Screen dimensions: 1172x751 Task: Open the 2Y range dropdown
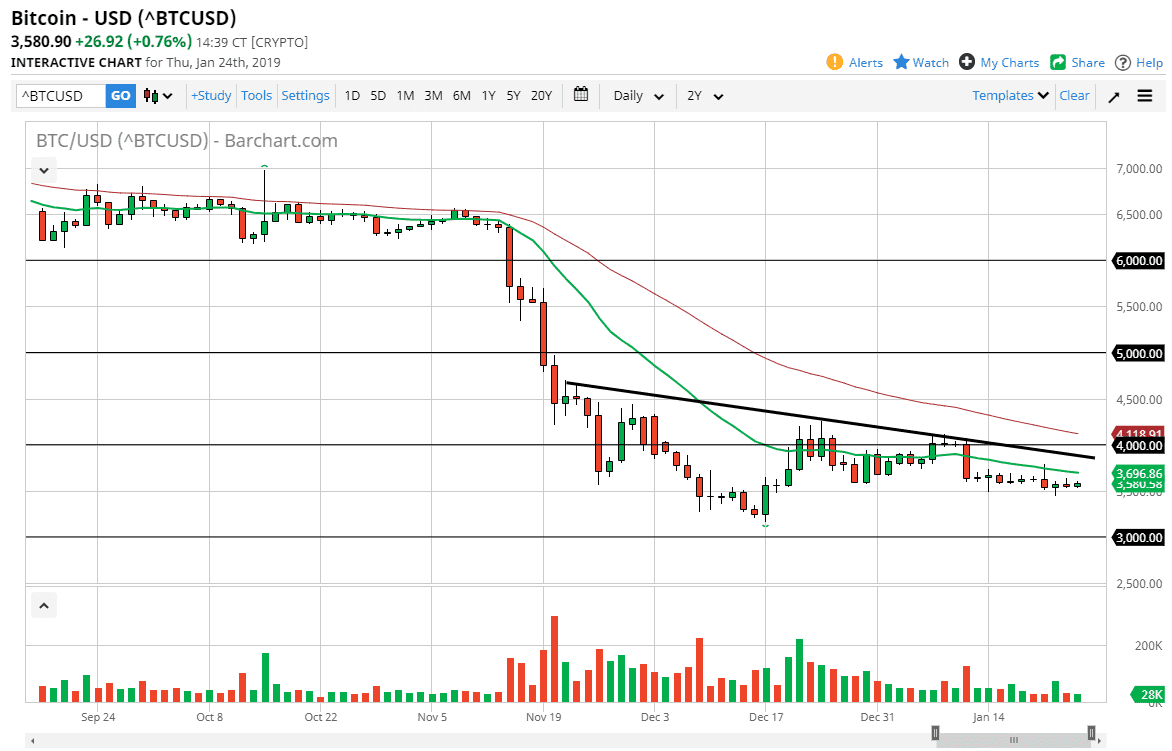pyautogui.click(x=703, y=95)
